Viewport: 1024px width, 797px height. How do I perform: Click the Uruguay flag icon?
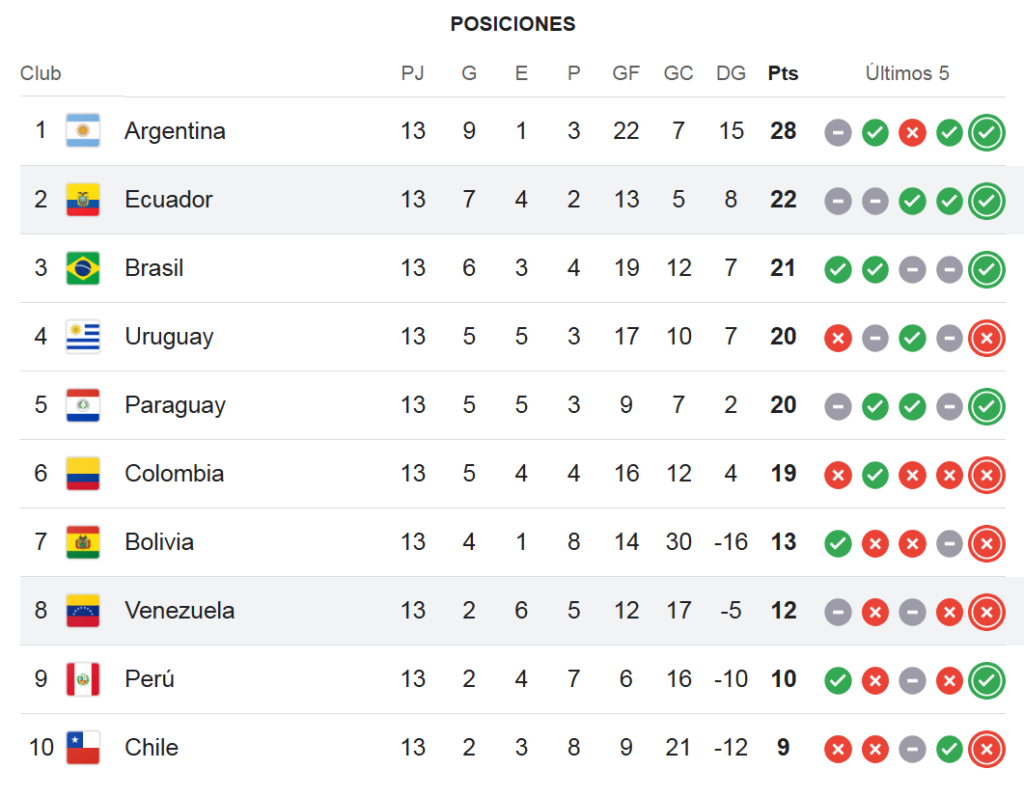tap(83, 336)
